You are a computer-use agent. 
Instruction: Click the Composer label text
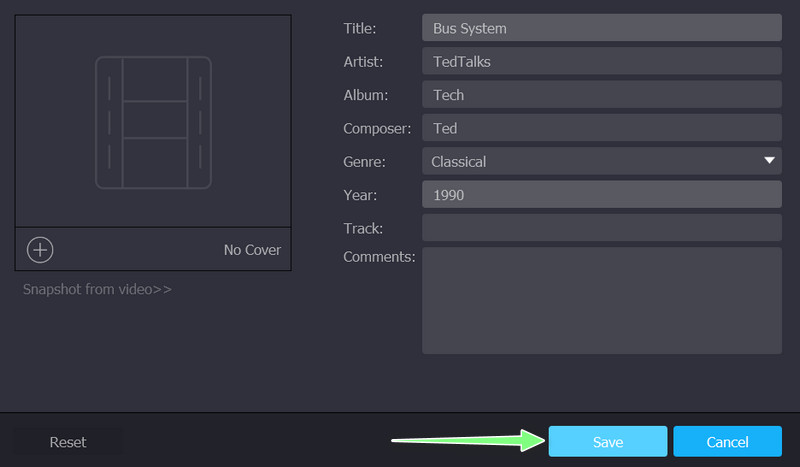[377, 129]
